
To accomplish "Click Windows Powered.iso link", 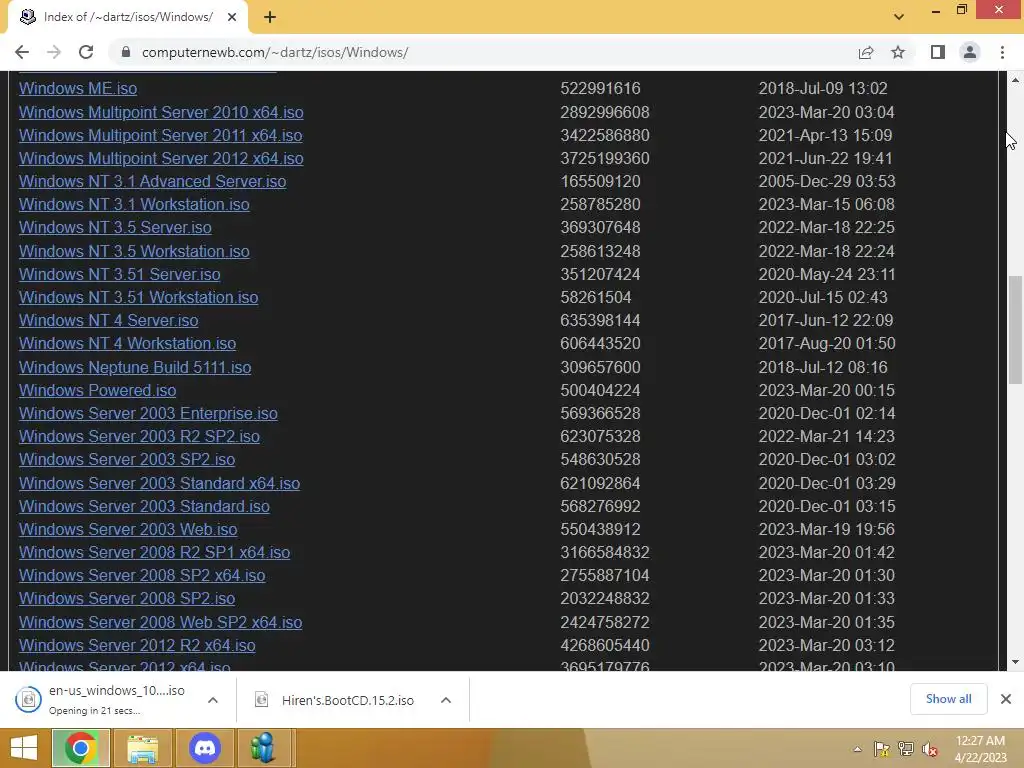I will point(97,391).
